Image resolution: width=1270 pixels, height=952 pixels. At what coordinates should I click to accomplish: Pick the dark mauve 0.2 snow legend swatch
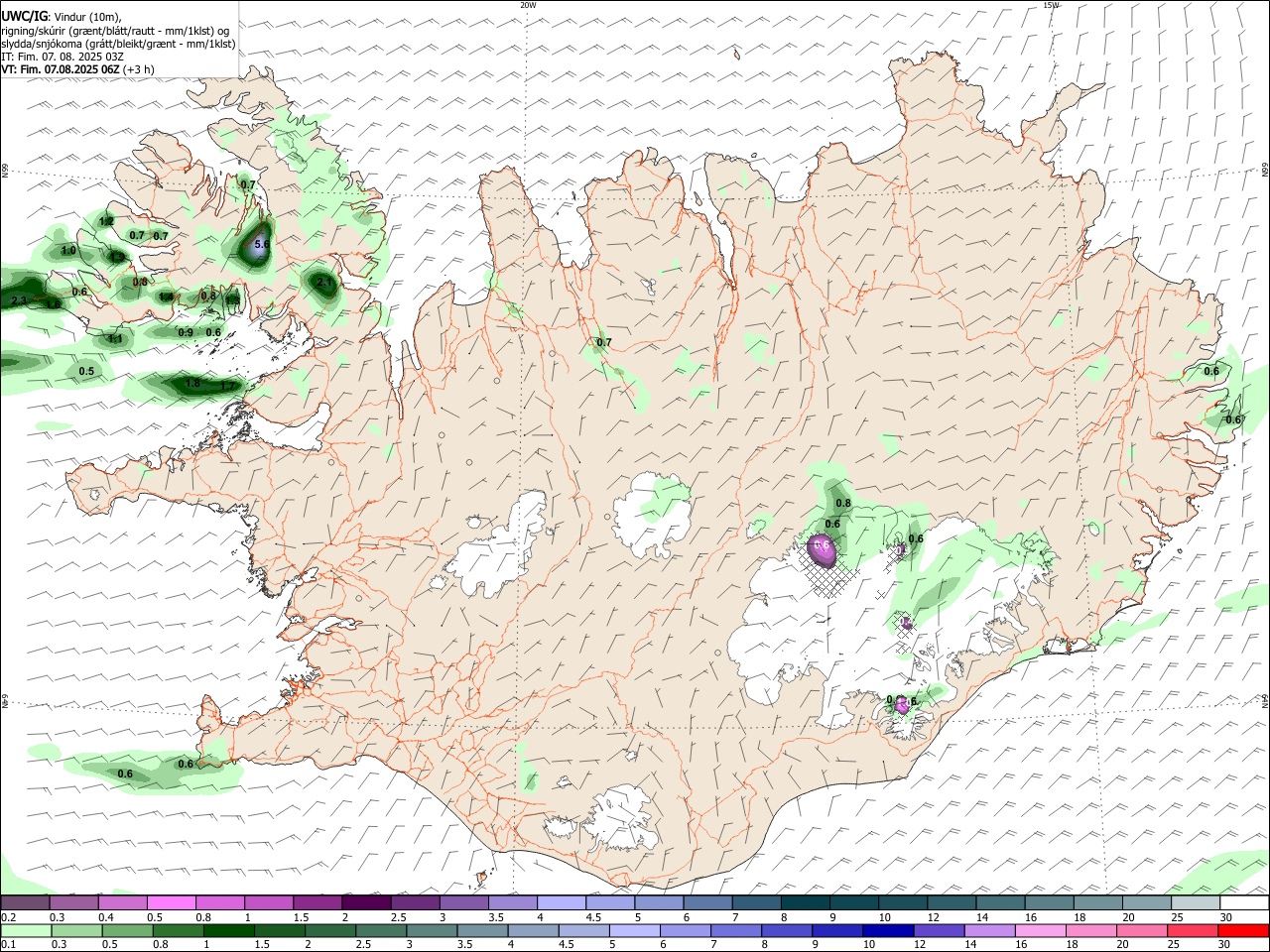[25, 902]
